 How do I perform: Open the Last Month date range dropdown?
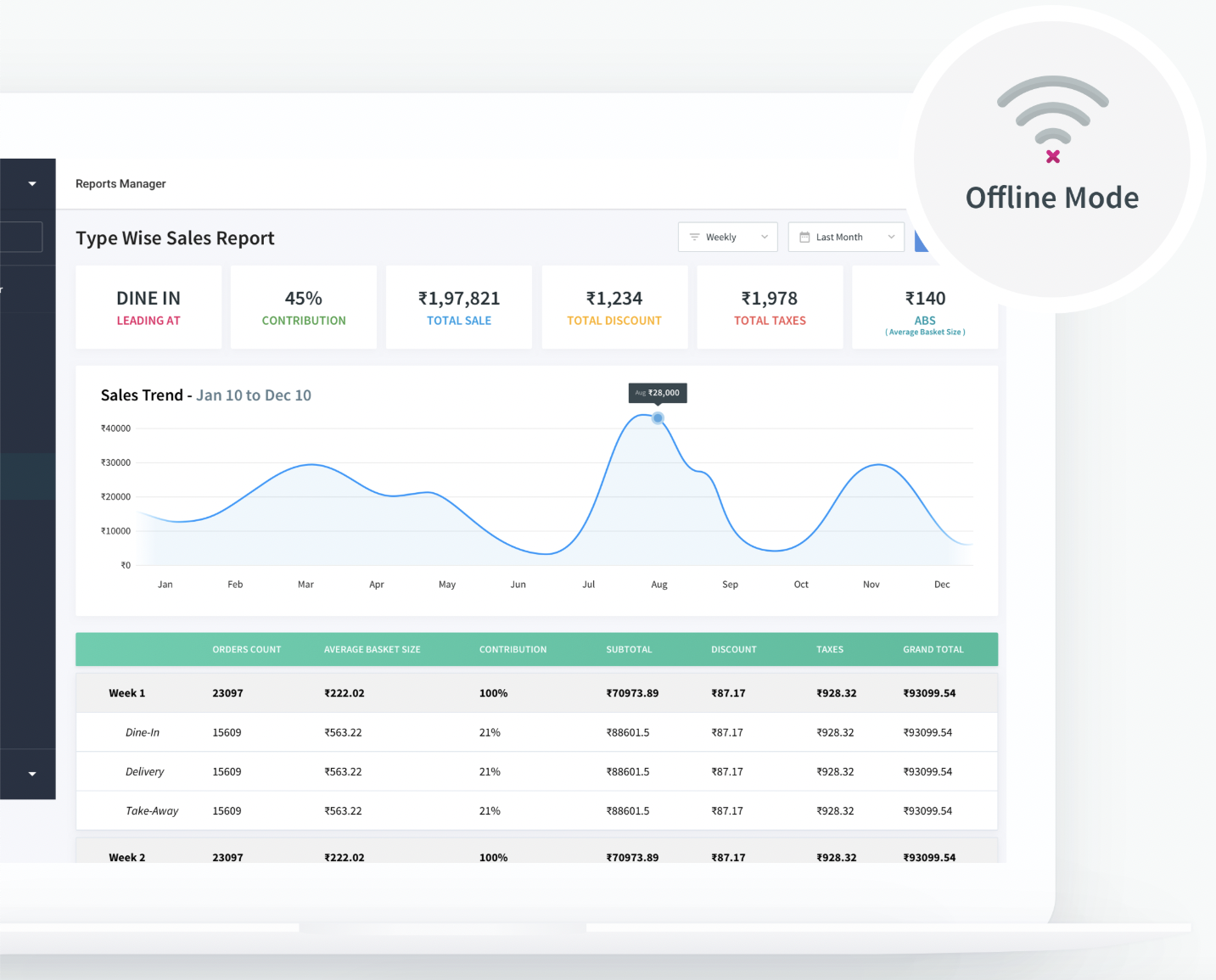pos(845,237)
